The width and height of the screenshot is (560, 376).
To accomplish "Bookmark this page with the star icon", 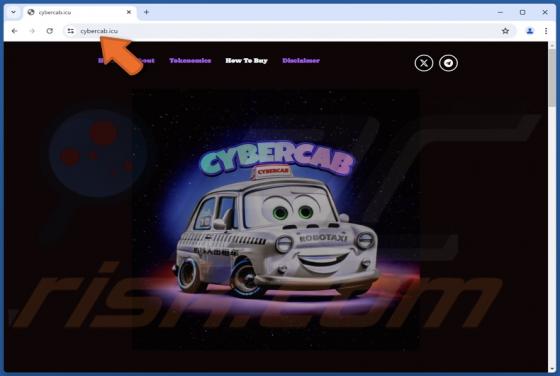I will click(x=505, y=31).
